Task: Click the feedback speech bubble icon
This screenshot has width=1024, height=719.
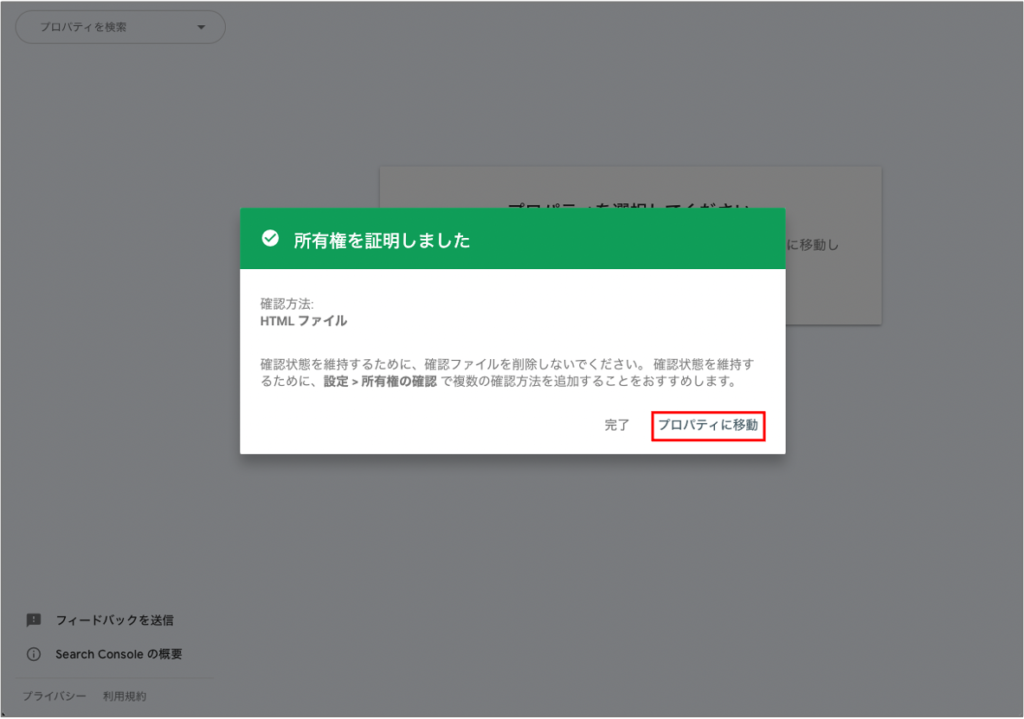Action: click(x=33, y=620)
